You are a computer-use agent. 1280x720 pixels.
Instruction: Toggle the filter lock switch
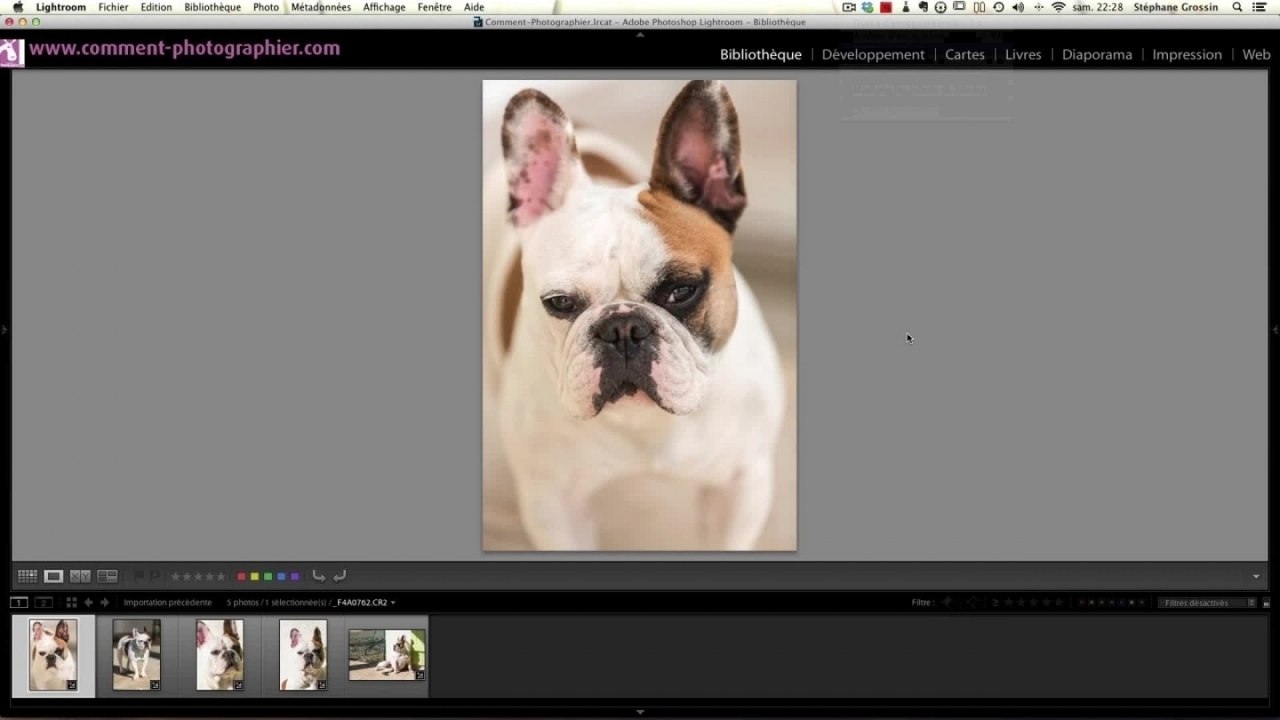[x=1266, y=603]
